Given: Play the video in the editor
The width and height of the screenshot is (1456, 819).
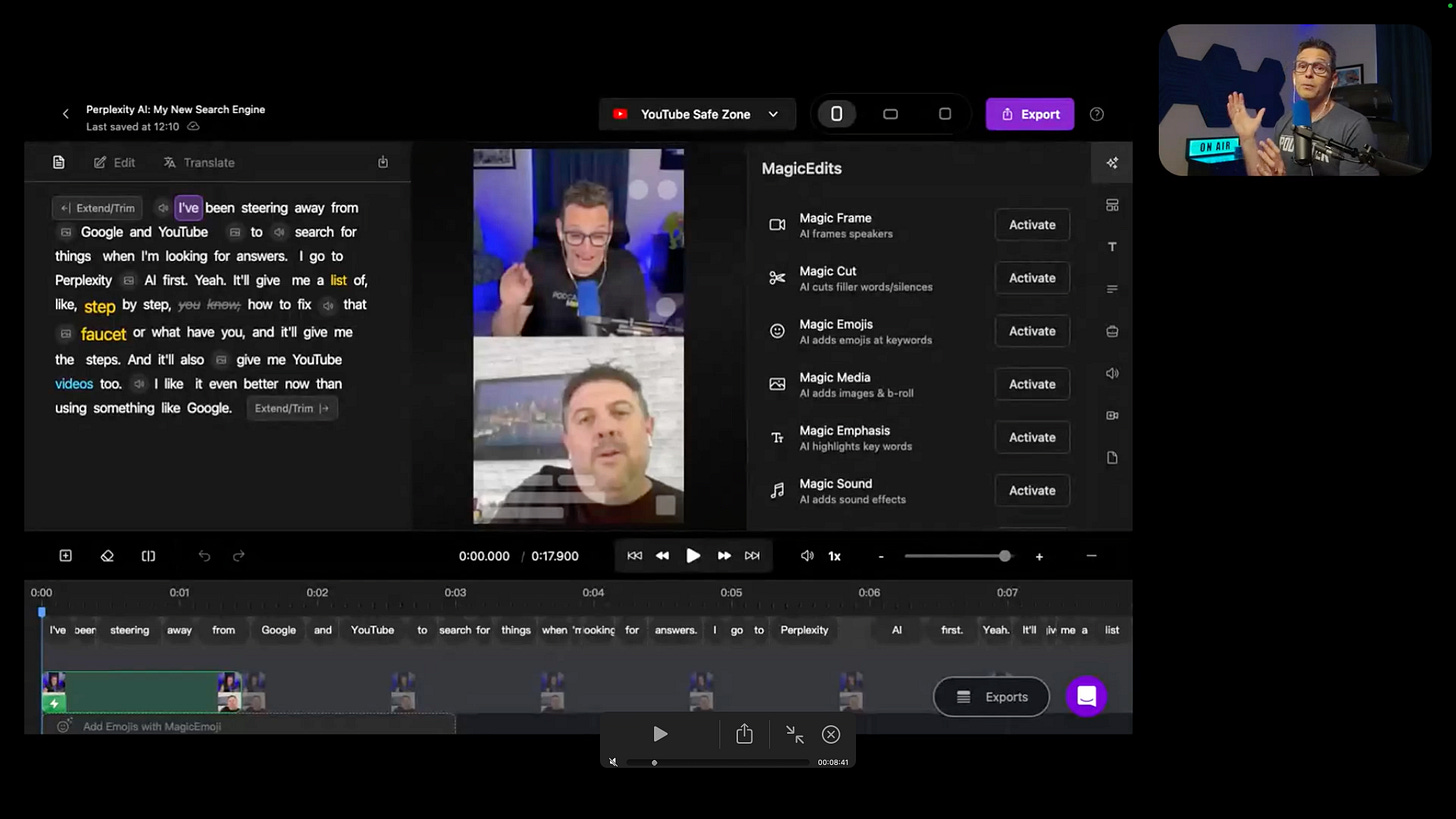Looking at the screenshot, I should click(x=693, y=556).
